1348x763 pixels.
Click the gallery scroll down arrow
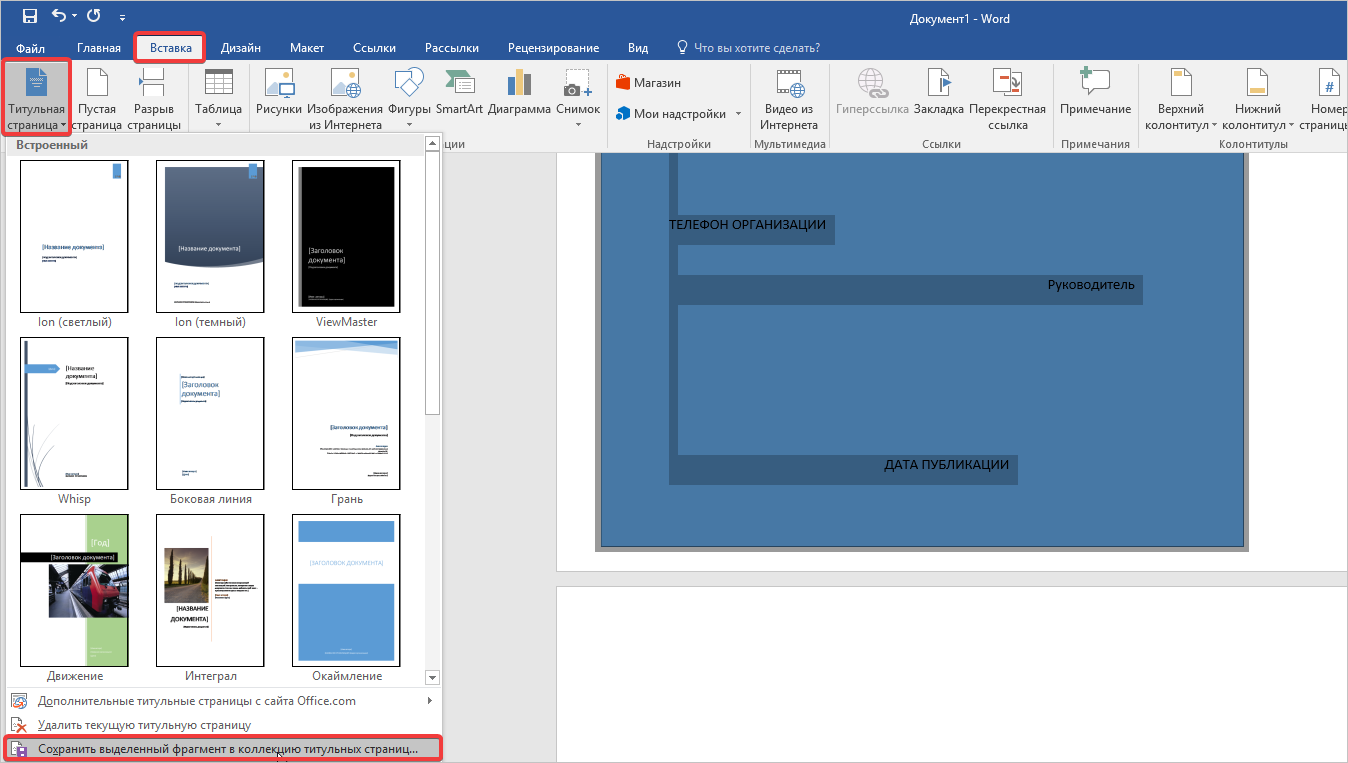[x=432, y=677]
